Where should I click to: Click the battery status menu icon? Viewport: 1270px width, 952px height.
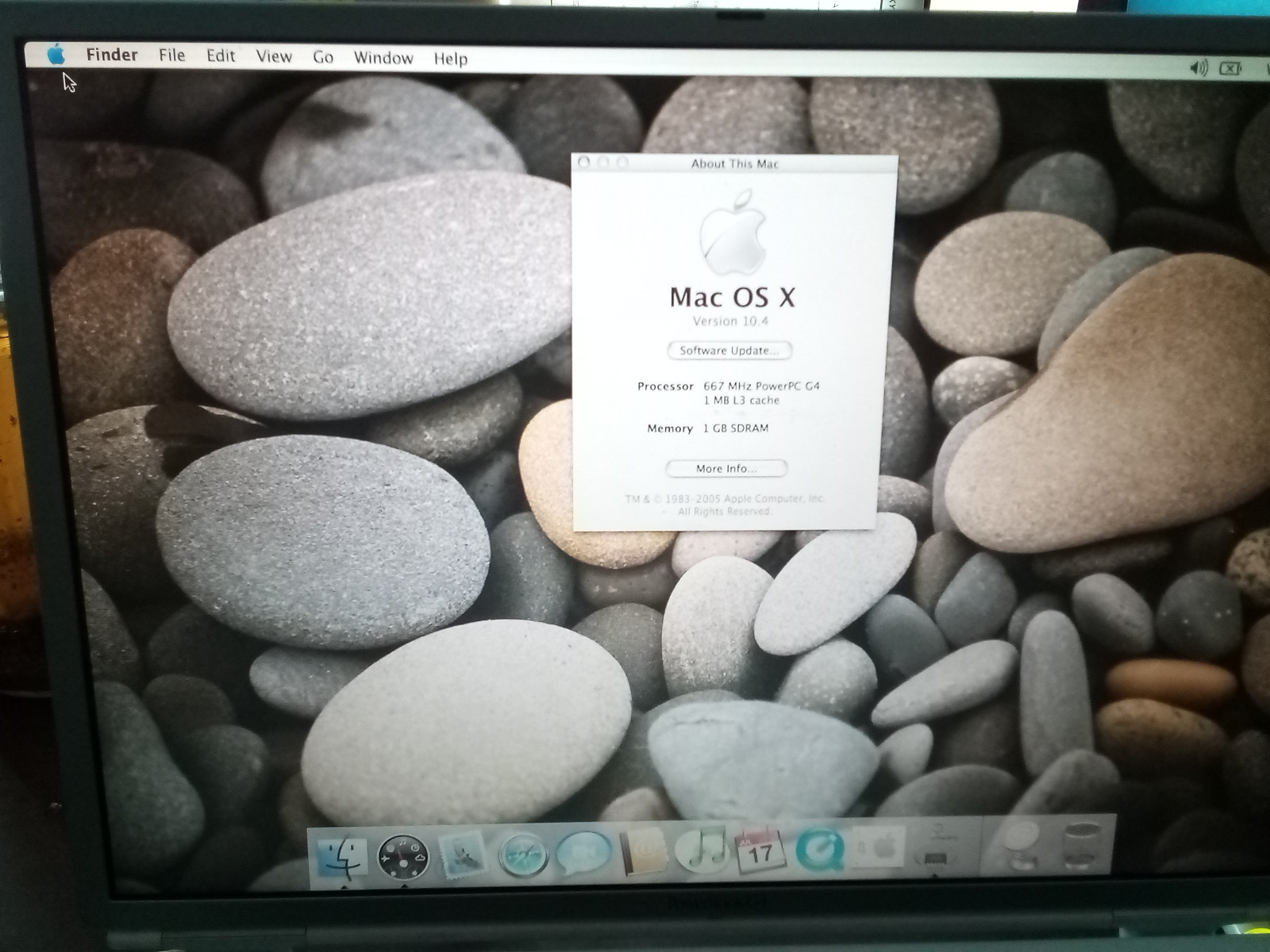pyautogui.click(x=1230, y=69)
